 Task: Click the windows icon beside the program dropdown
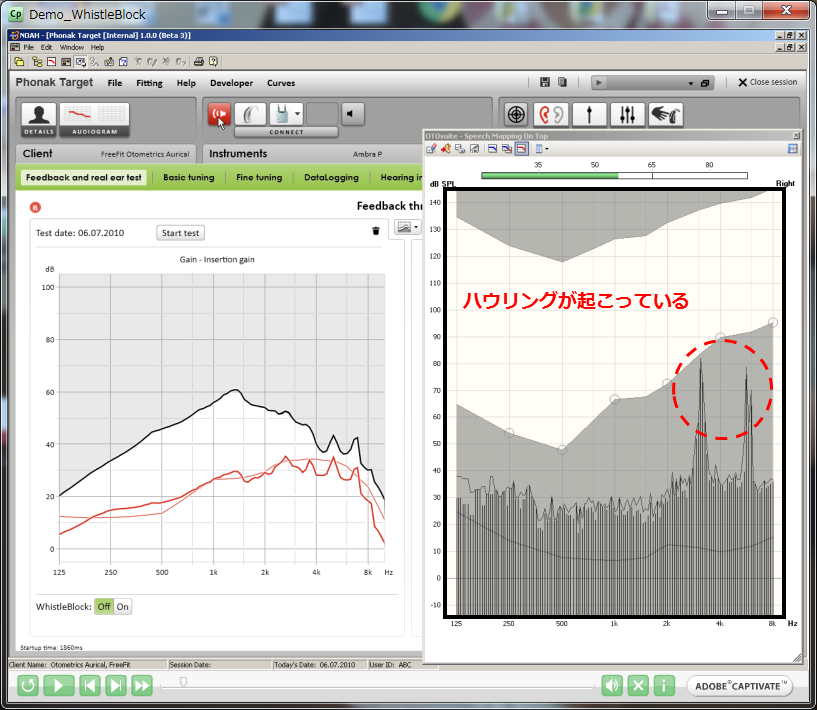705,83
